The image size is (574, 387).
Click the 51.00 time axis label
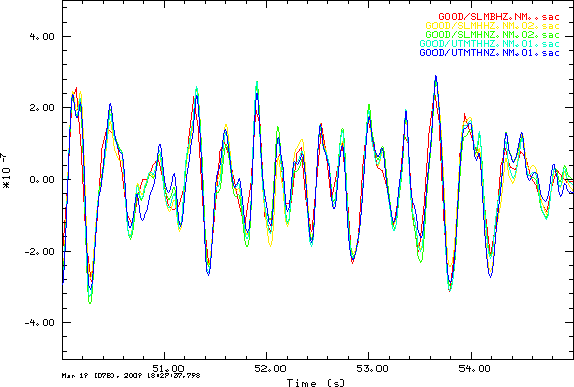[168, 368]
